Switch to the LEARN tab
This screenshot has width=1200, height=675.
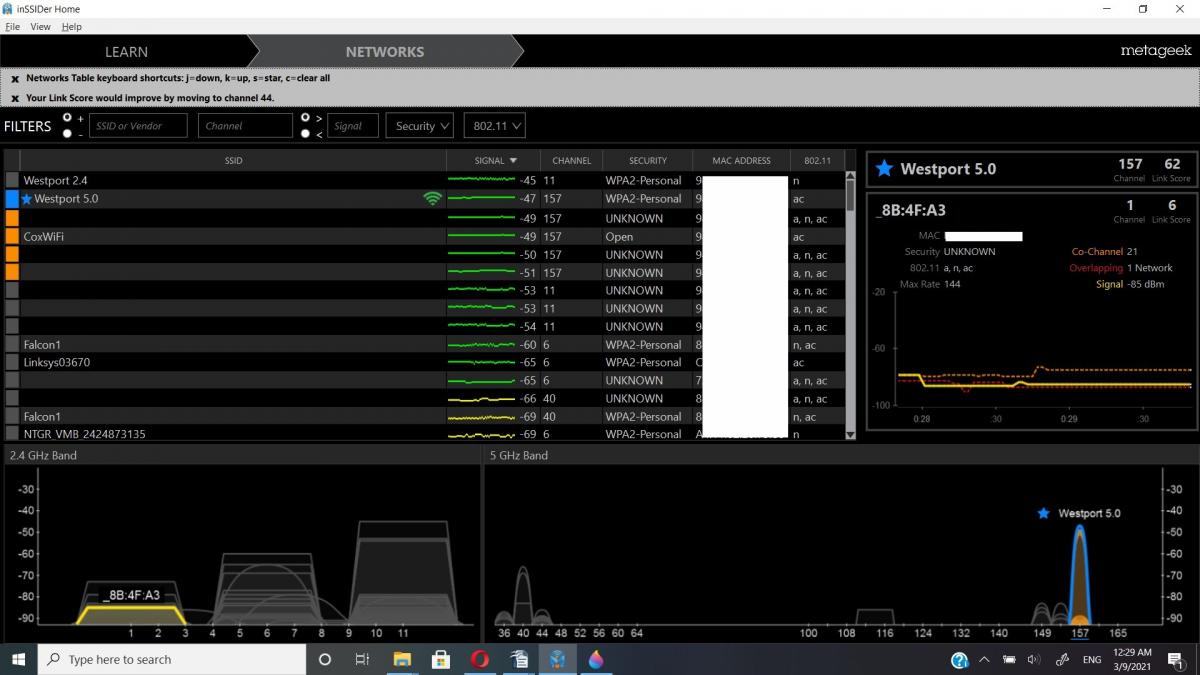pos(126,52)
